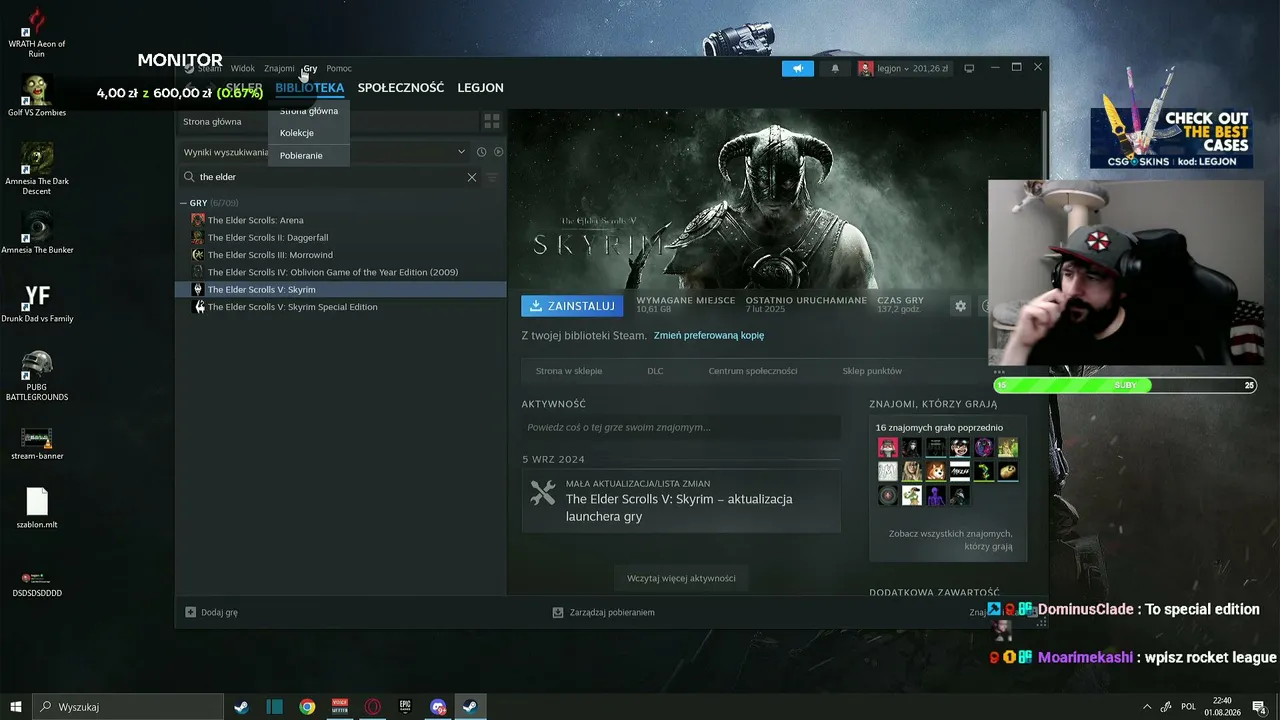The width and height of the screenshot is (1280, 720).
Task: Open the DLC link for Skyrim
Action: (655, 371)
